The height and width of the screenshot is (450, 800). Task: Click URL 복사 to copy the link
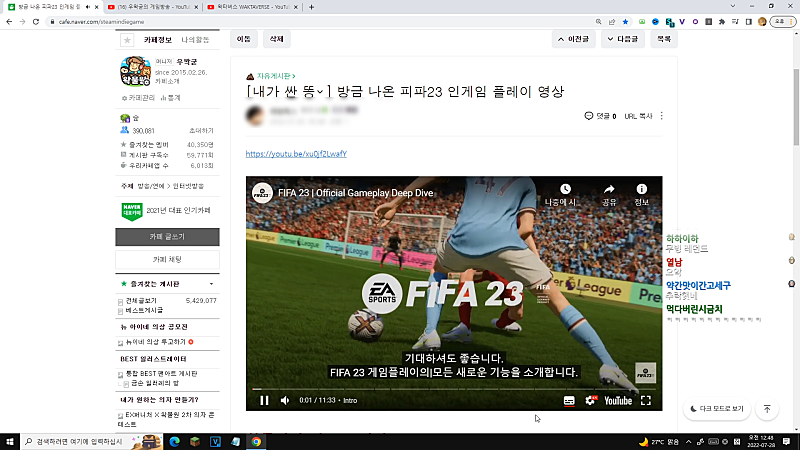pos(638,116)
